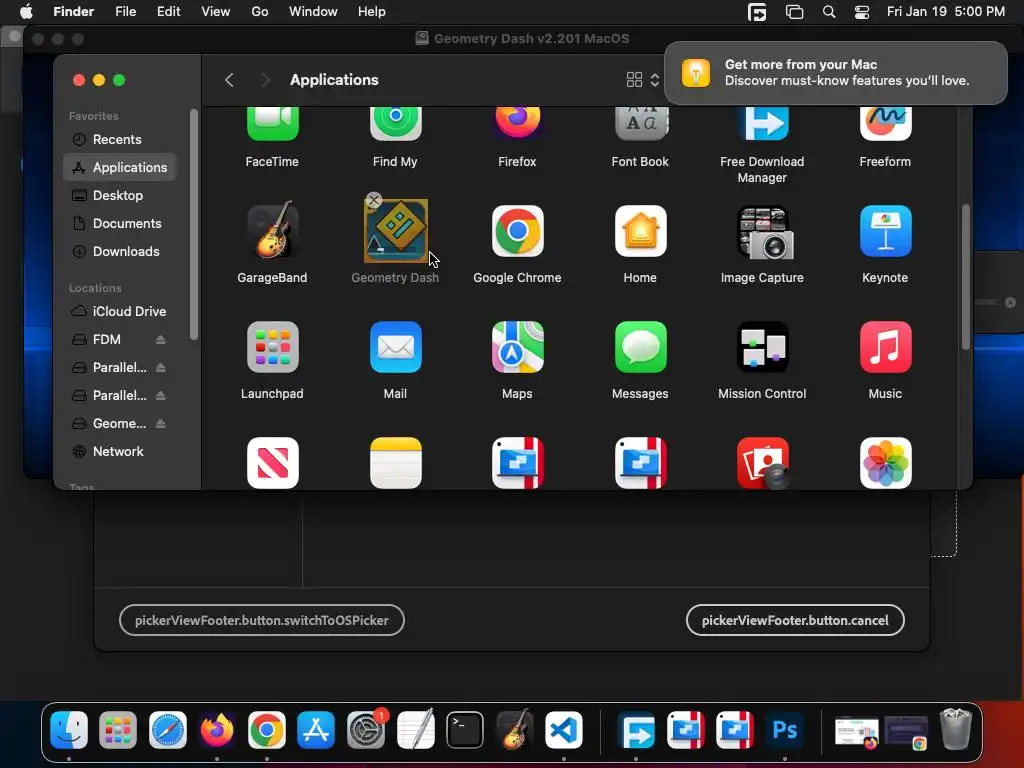1024x768 pixels.
Task: Select the Photos app icon
Action: [x=886, y=462]
